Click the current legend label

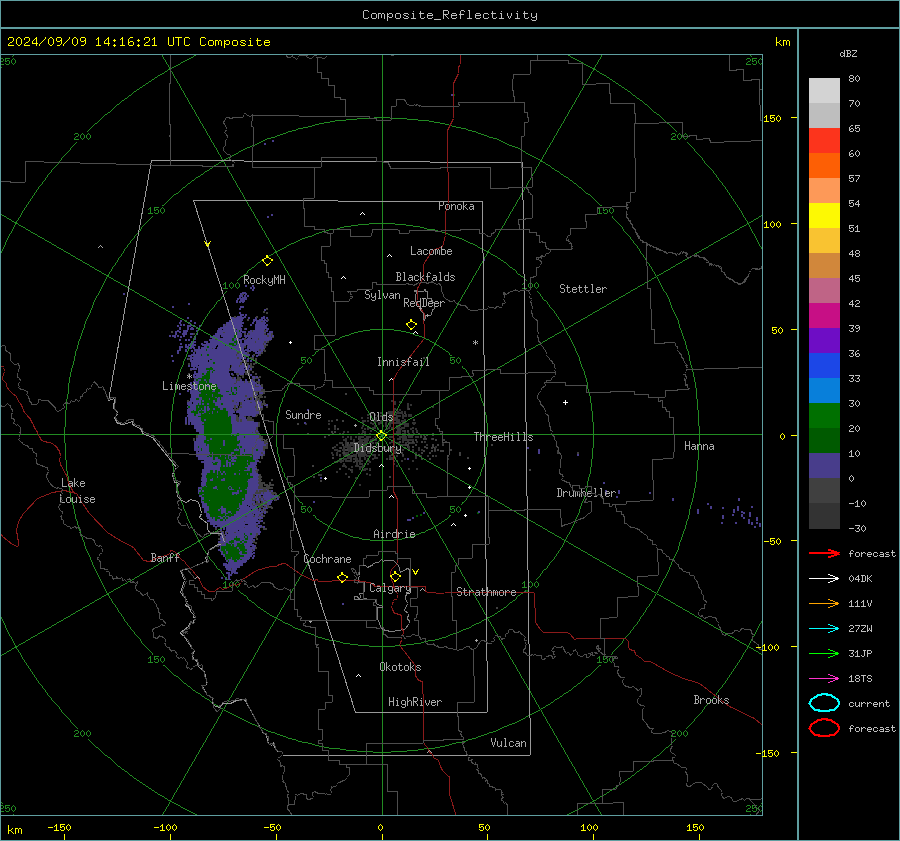[869, 703]
